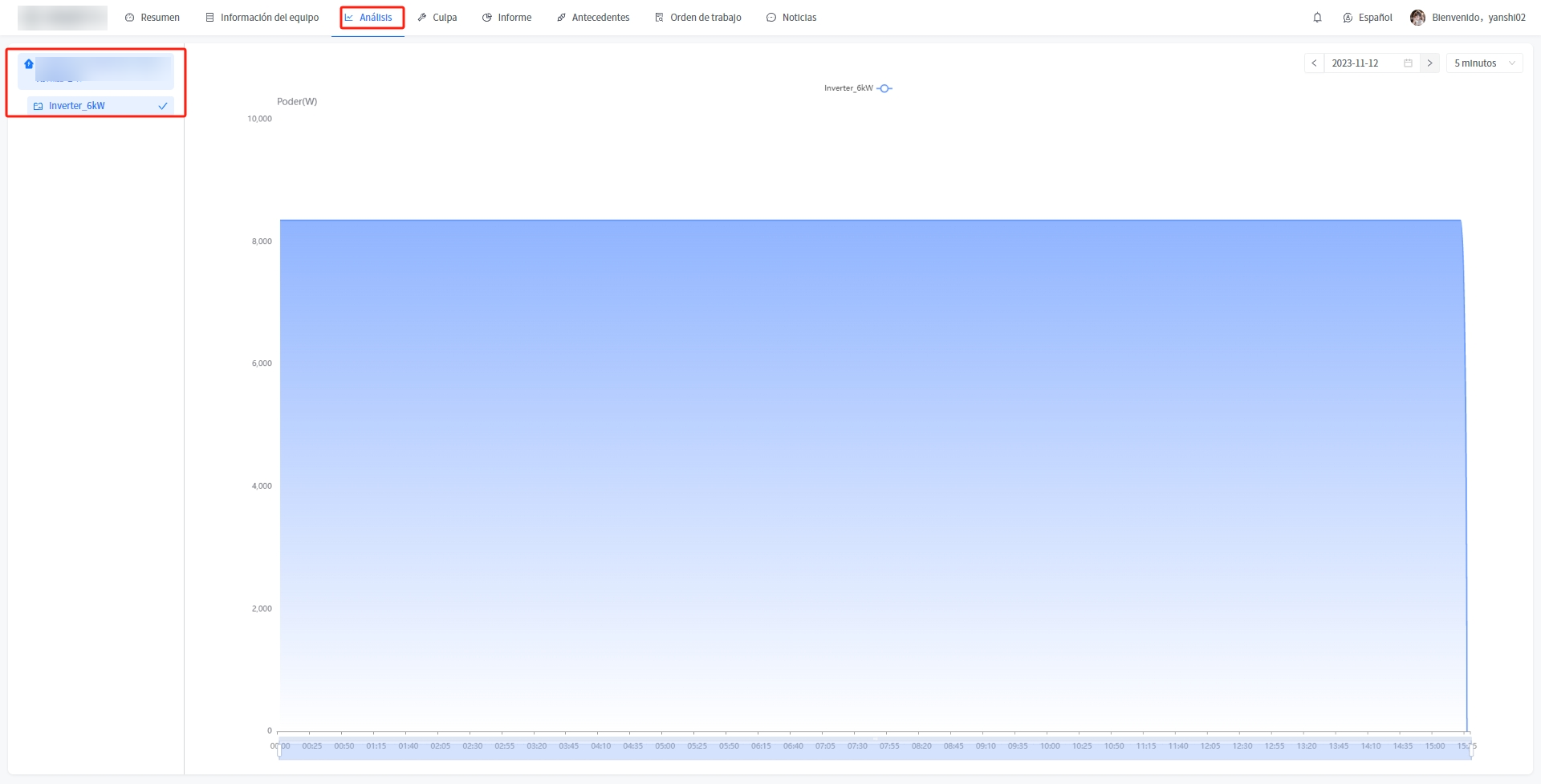Click the 2023-11-12 date input field
This screenshot has width=1541, height=784.
tap(1364, 63)
